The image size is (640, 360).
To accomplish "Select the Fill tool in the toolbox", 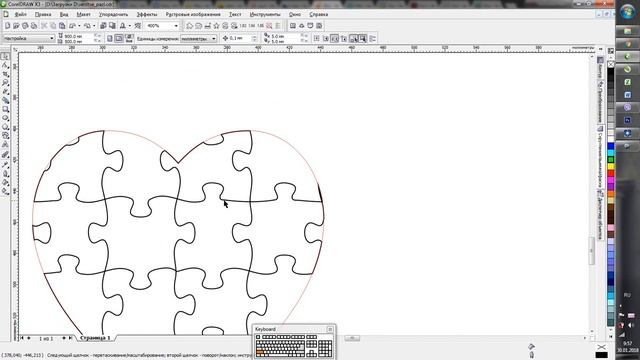I will click(x=5, y=182).
